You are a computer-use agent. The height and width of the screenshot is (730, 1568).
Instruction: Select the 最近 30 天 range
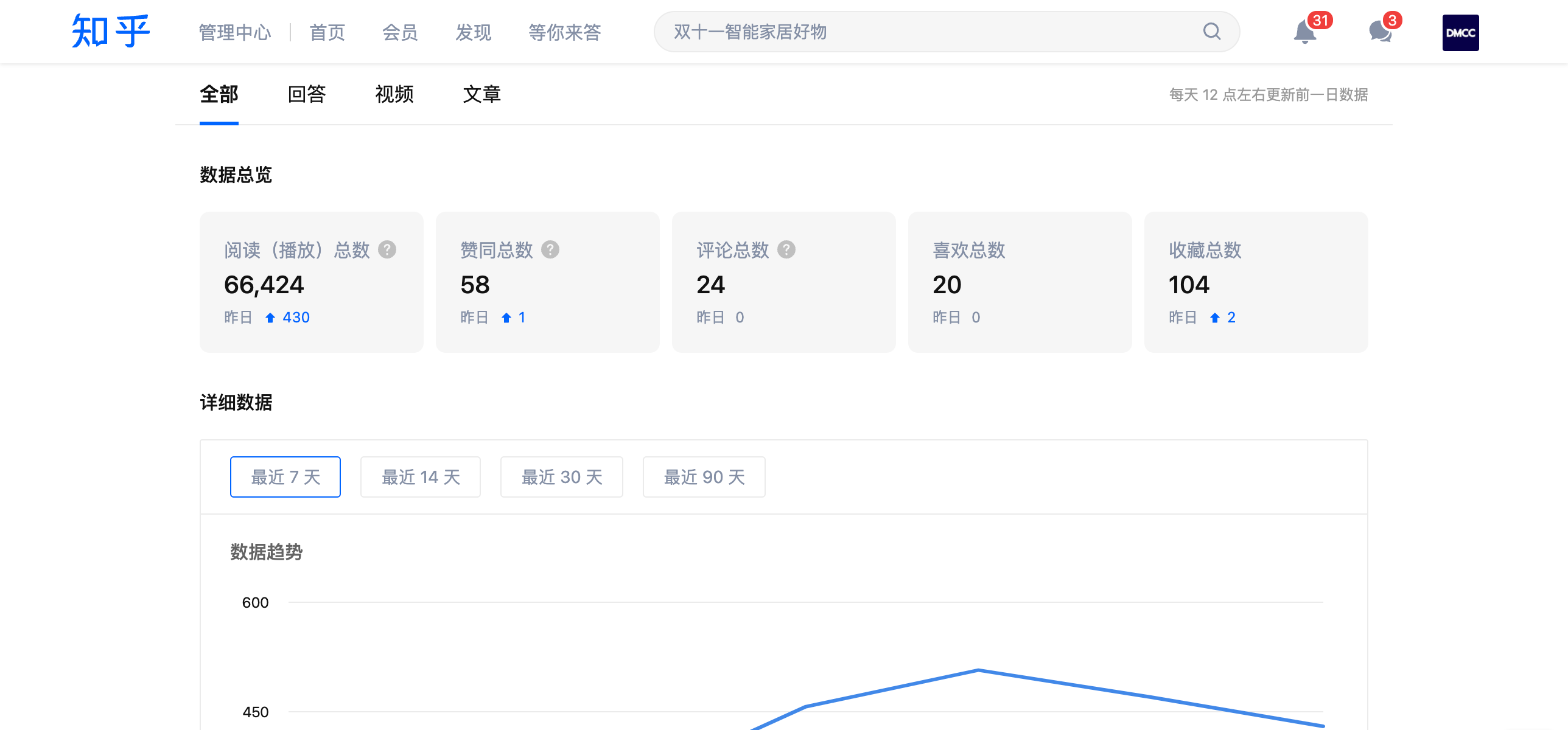(561, 477)
